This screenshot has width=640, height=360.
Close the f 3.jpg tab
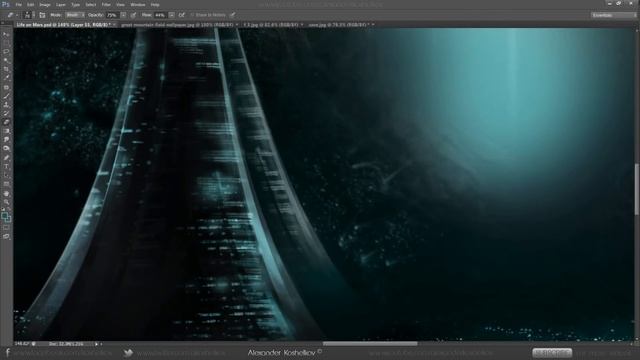point(302,24)
